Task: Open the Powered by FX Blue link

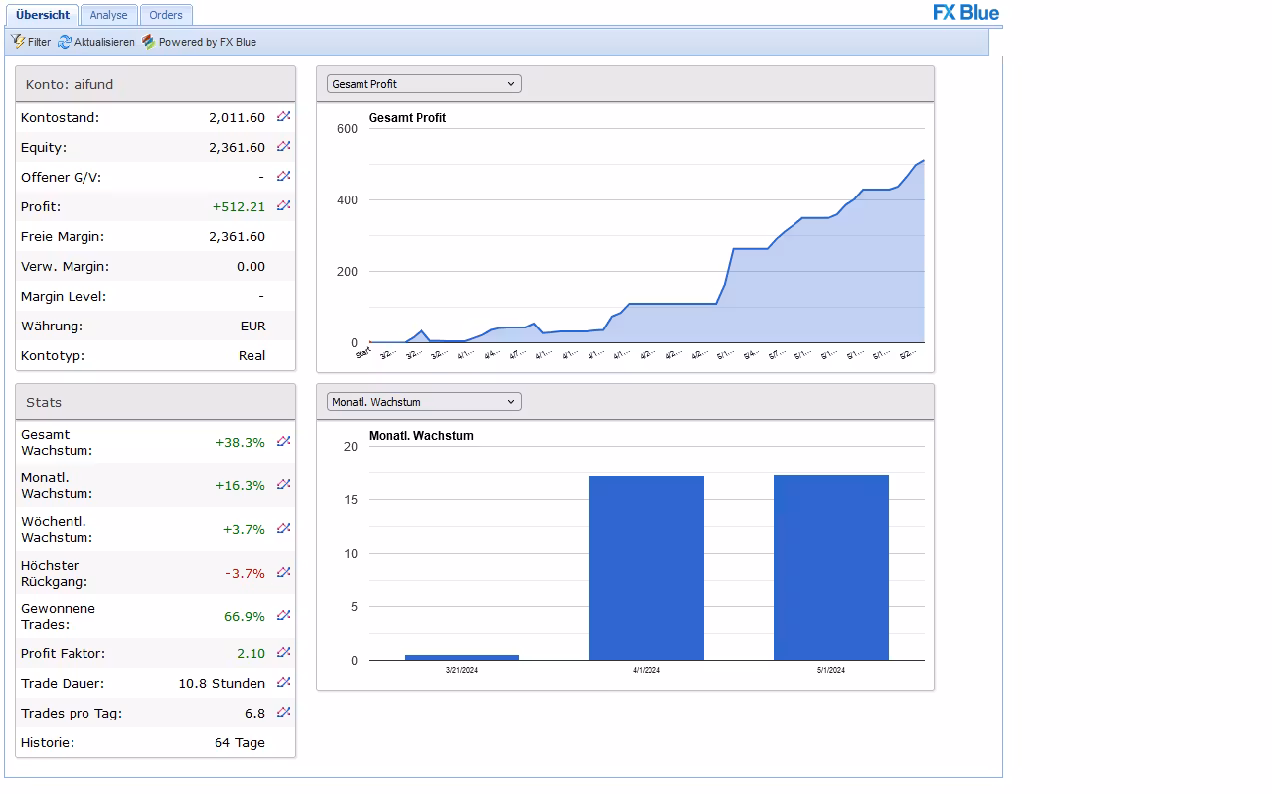Action: [x=199, y=42]
